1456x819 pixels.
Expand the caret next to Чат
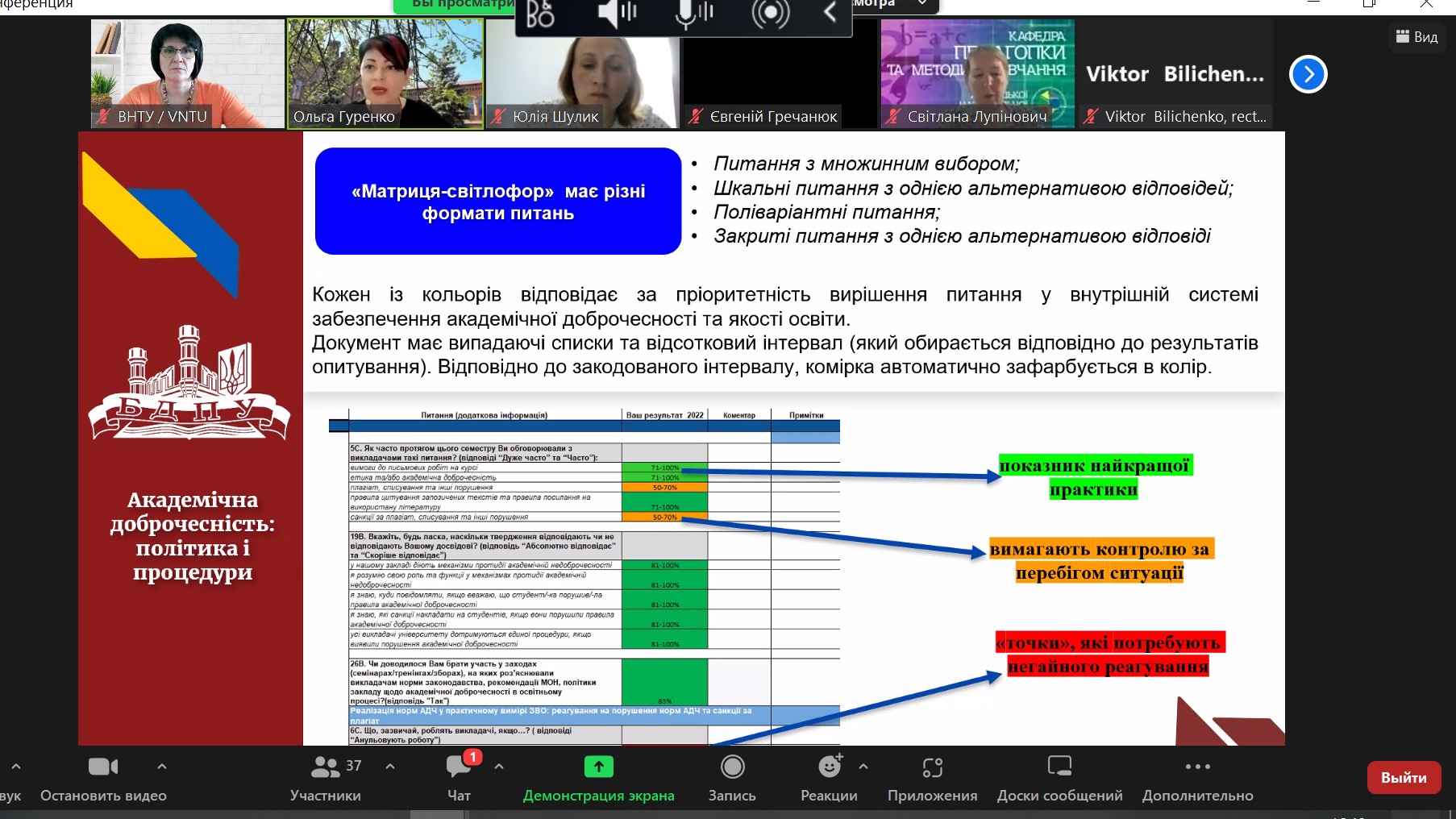[499, 767]
